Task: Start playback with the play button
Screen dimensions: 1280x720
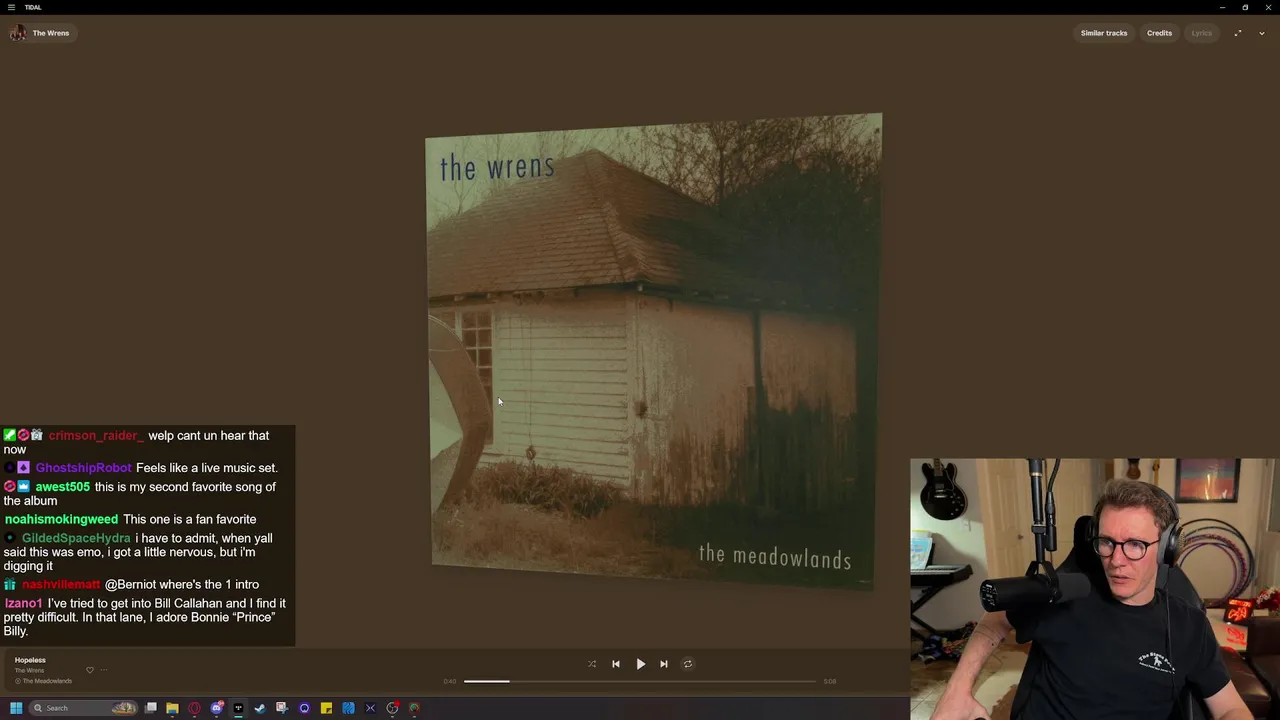Action: pos(641,664)
